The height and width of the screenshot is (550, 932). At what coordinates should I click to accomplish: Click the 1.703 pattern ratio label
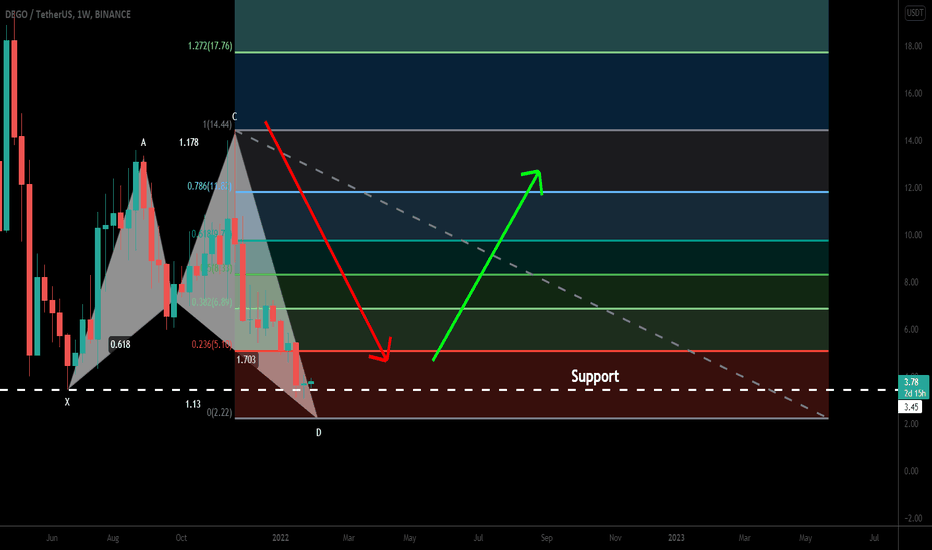(246, 360)
